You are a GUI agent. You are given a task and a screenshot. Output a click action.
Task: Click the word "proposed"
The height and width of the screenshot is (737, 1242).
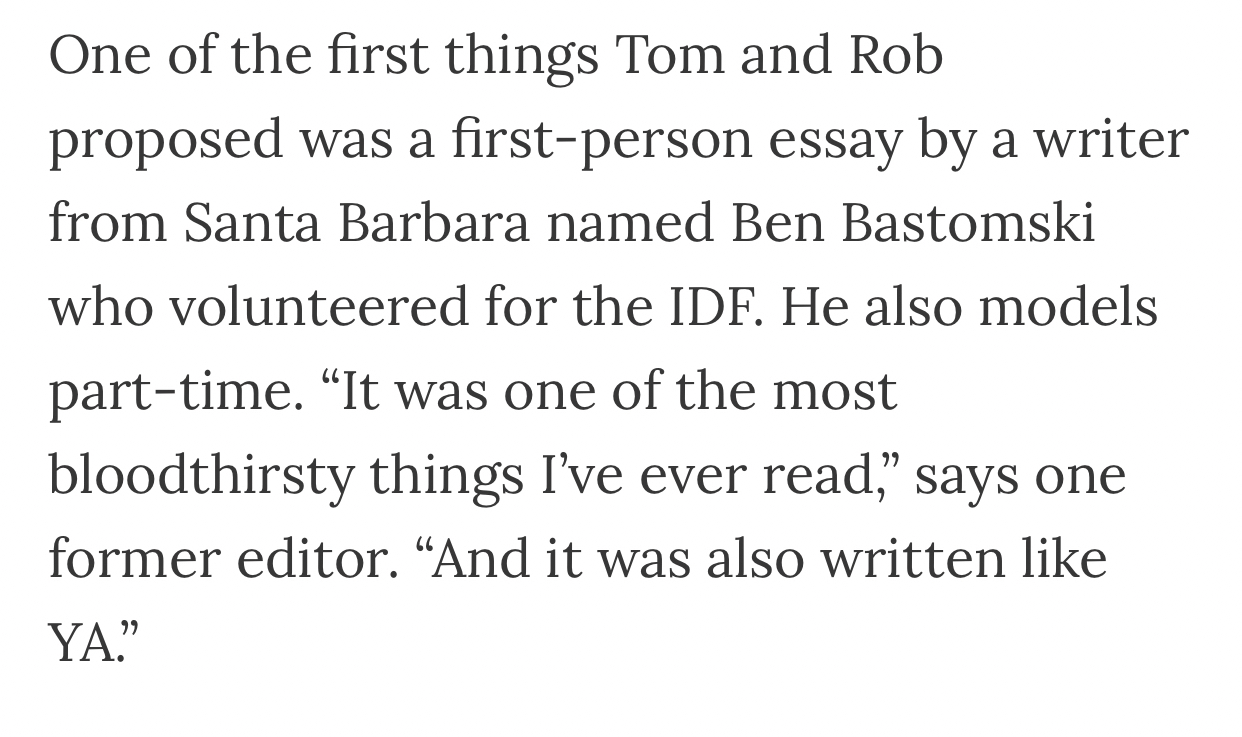165,139
